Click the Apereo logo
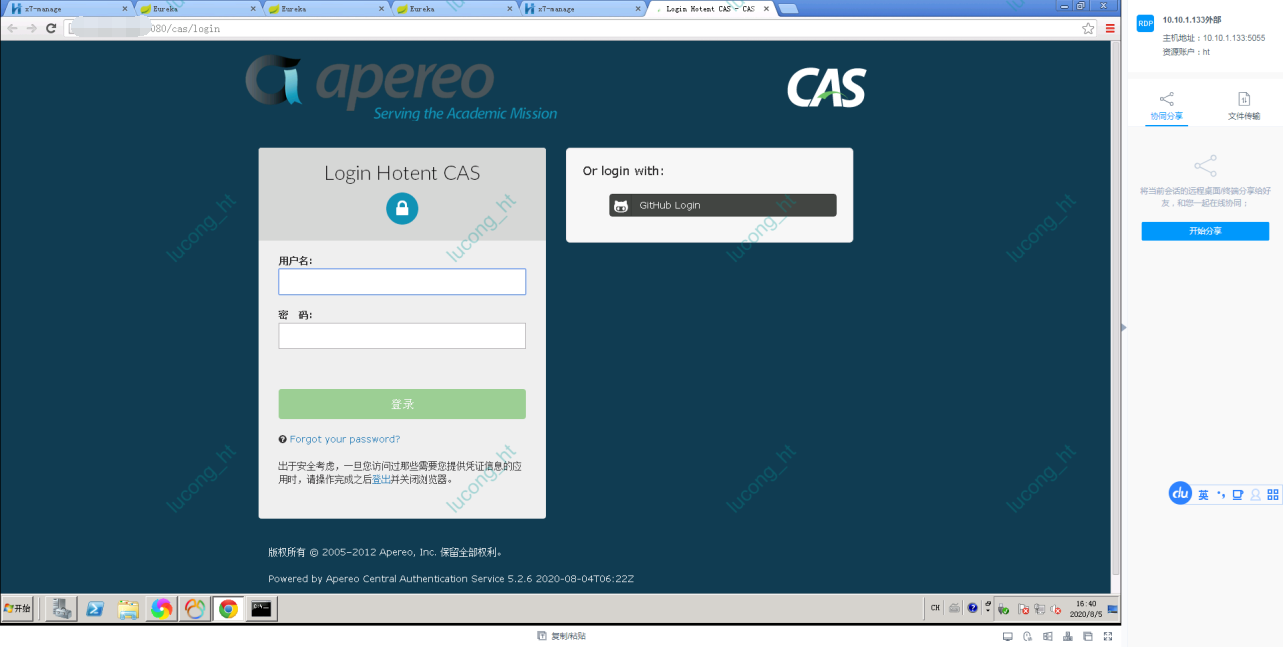 (400, 88)
